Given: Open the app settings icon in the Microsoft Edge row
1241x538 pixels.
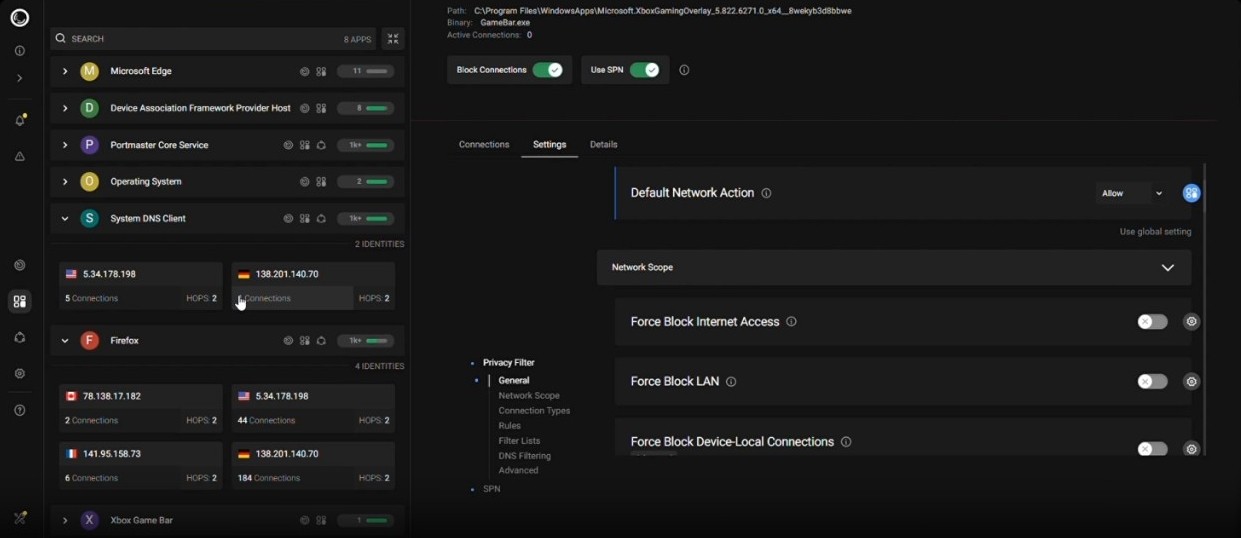Looking at the screenshot, I should [321, 72].
